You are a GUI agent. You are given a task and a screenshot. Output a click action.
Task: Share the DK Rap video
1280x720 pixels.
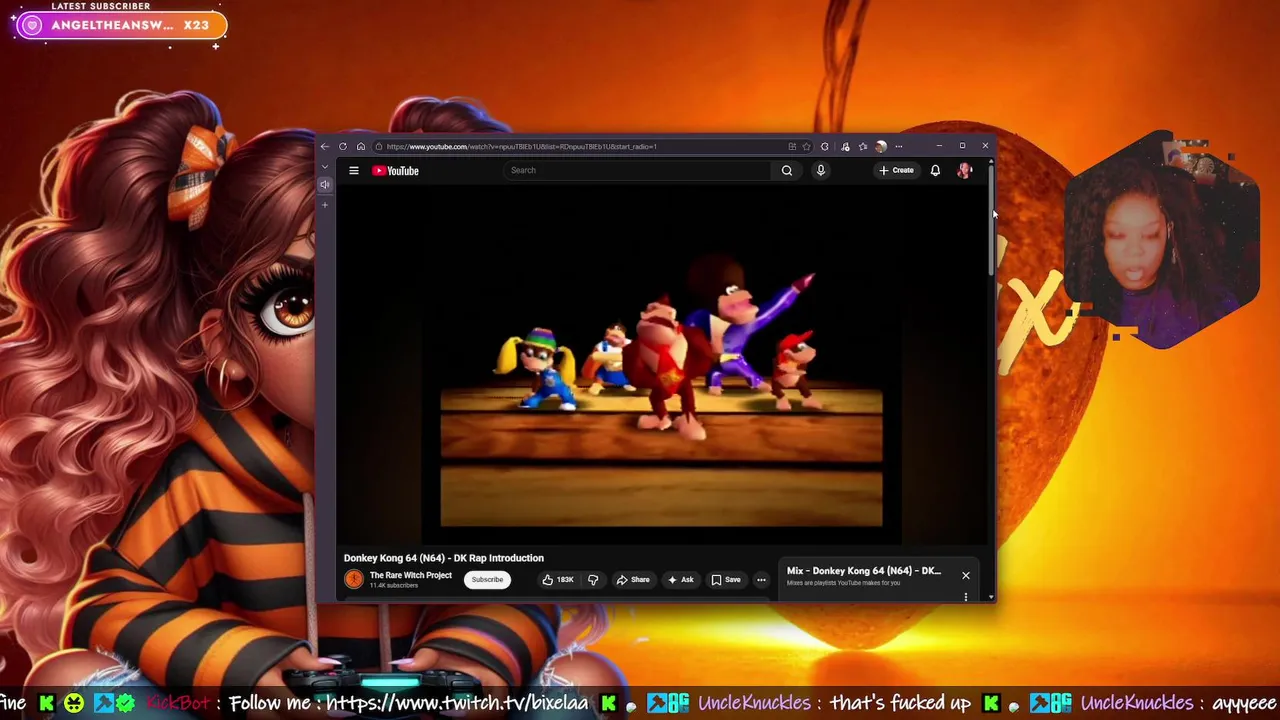pyautogui.click(x=633, y=580)
